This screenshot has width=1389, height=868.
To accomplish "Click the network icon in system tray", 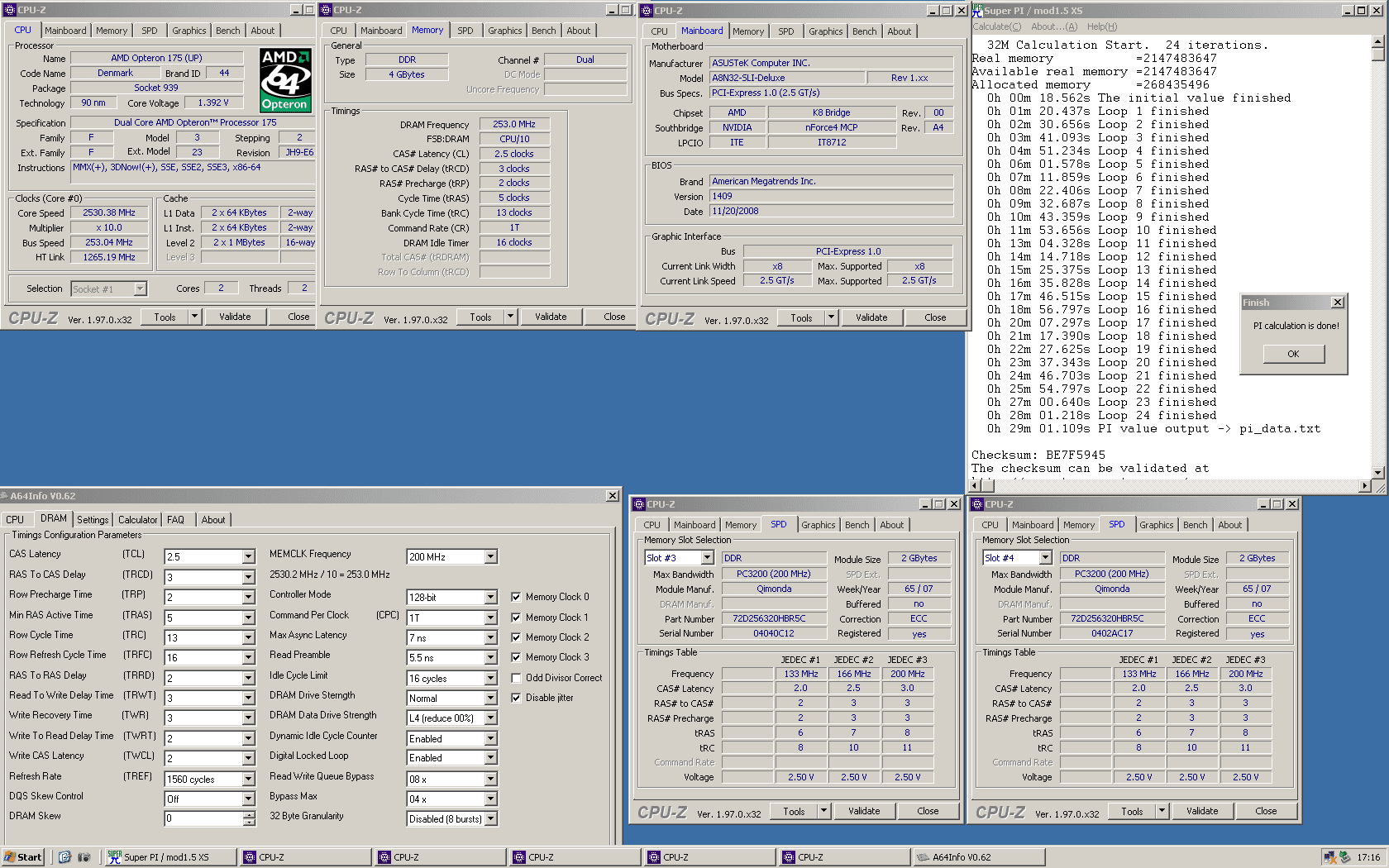I will point(1329,857).
